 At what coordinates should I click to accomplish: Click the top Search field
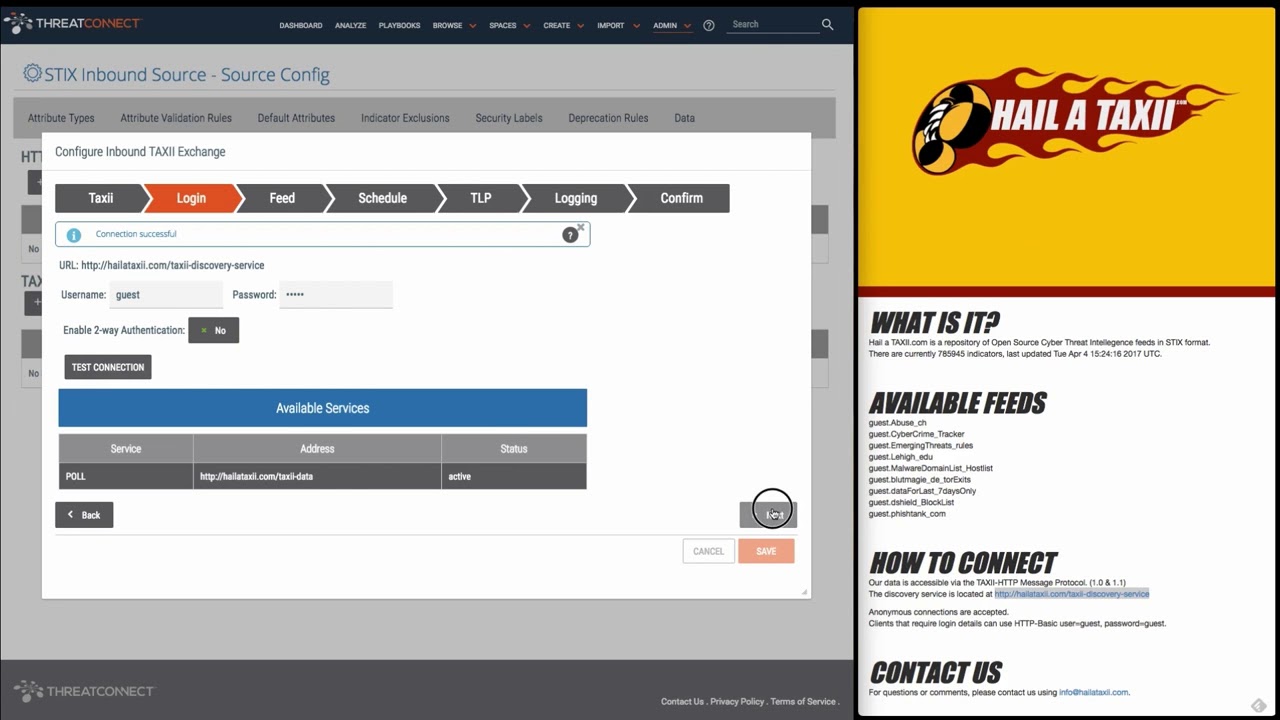pos(774,24)
